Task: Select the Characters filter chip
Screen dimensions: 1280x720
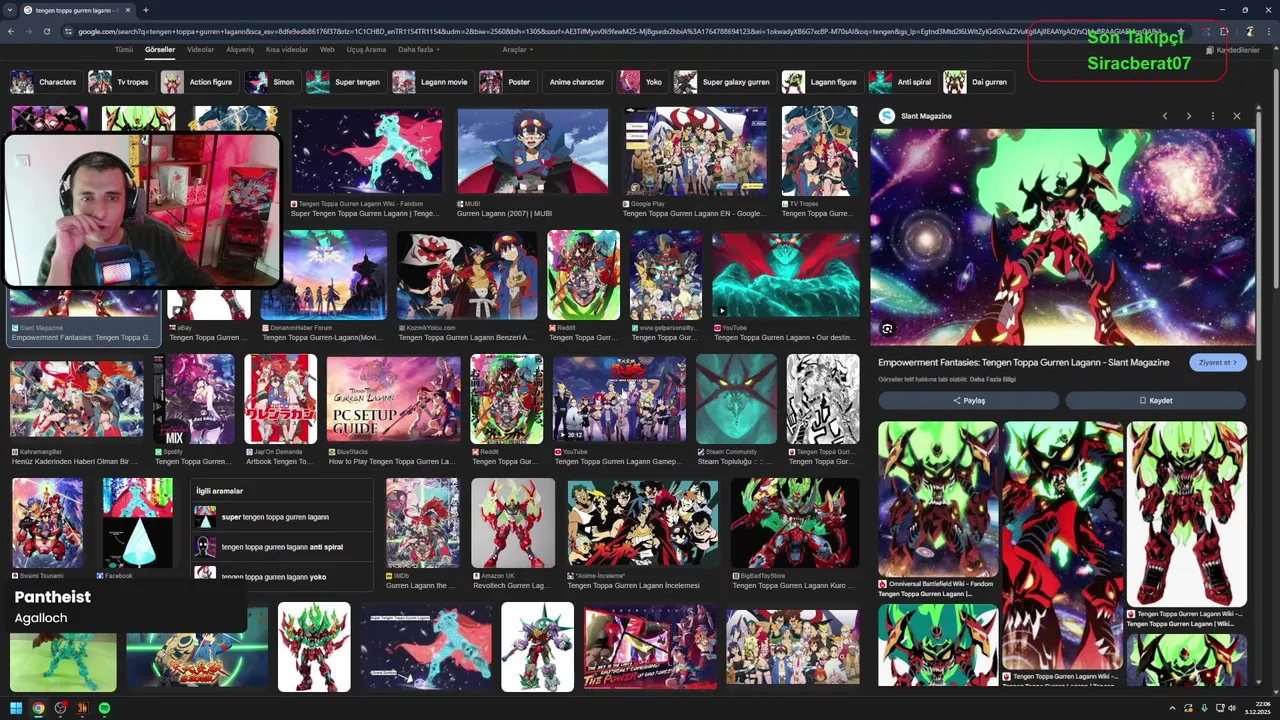Action: [46, 82]
